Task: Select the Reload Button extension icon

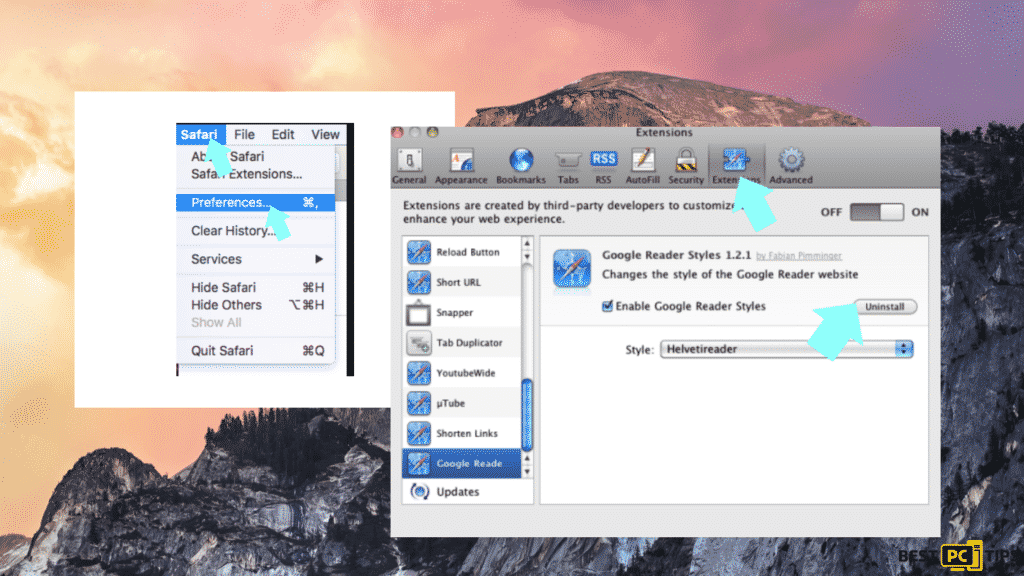Action: click(419, 252)
